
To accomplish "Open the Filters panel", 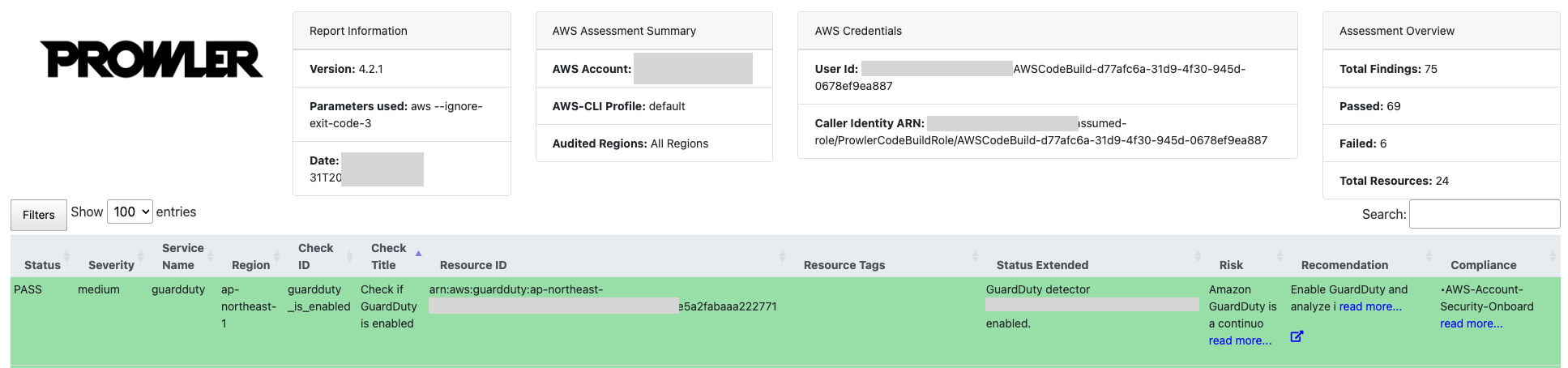I will 39,215.
